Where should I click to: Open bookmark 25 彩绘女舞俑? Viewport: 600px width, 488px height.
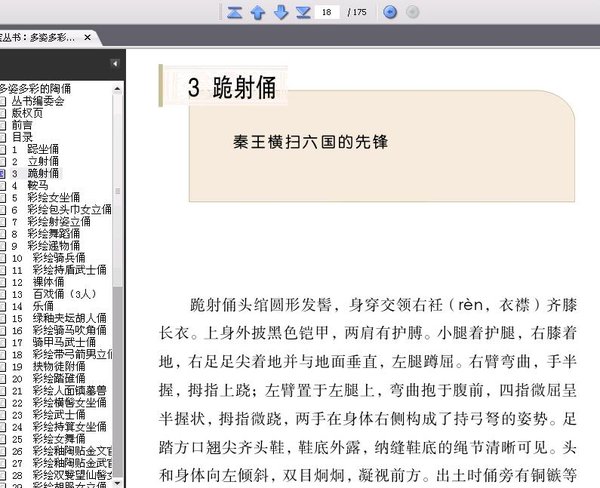pyautogui.click(x=48, y=439)
